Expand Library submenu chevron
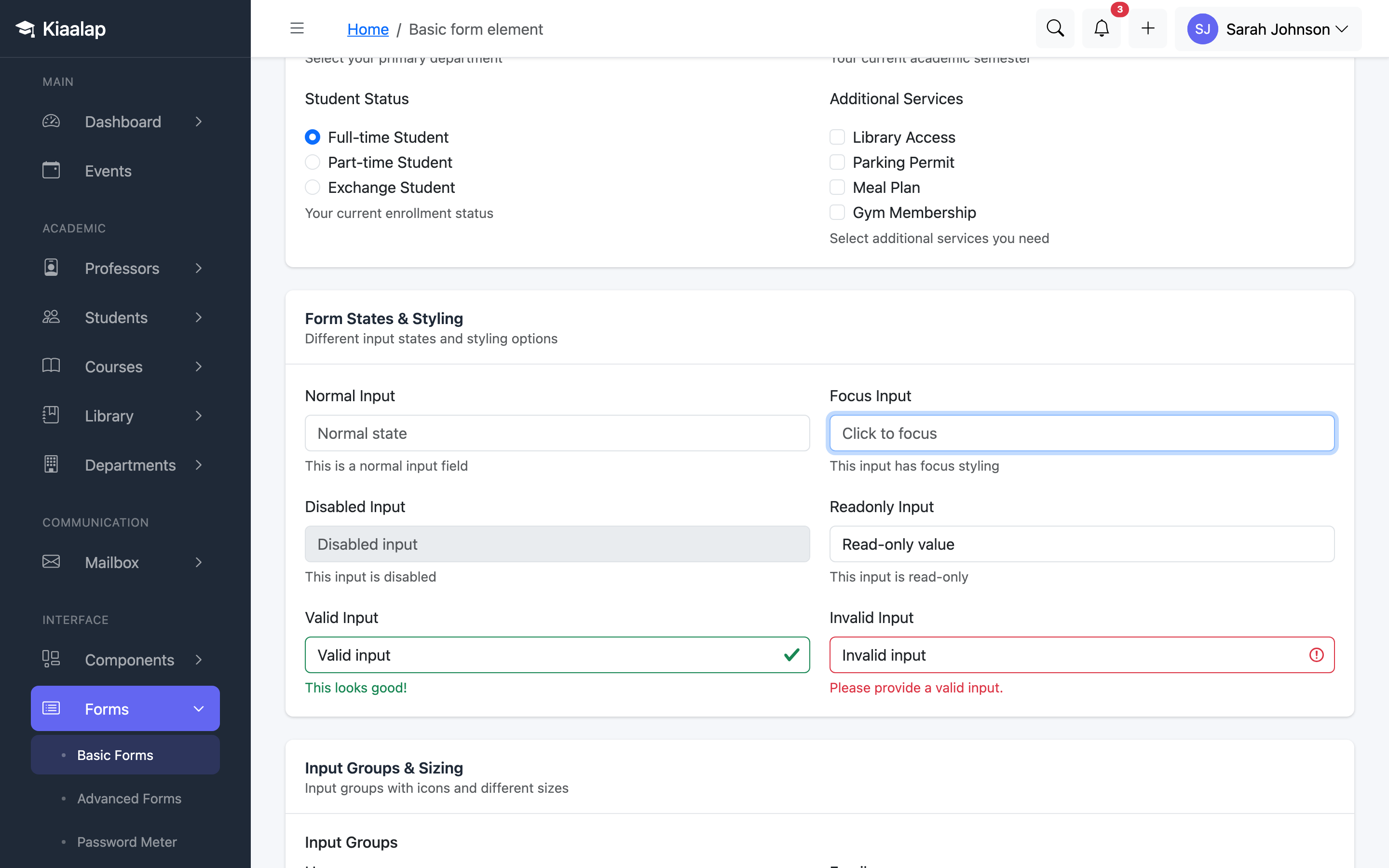Image resolution: width=1389 pixels, height=868 pixels. click(199, 416)
